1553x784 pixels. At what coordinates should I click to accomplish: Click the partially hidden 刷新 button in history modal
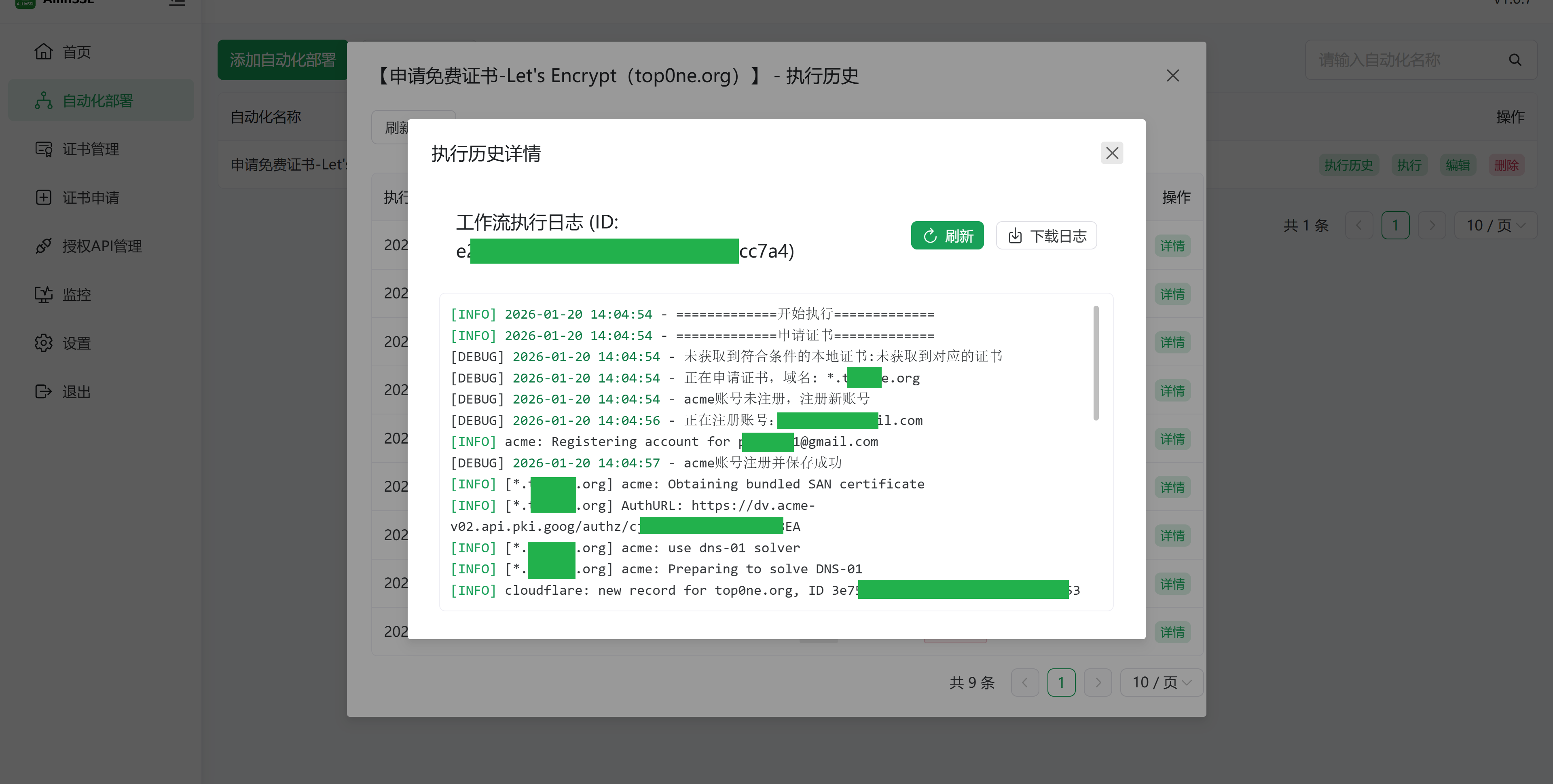(390, 127)
